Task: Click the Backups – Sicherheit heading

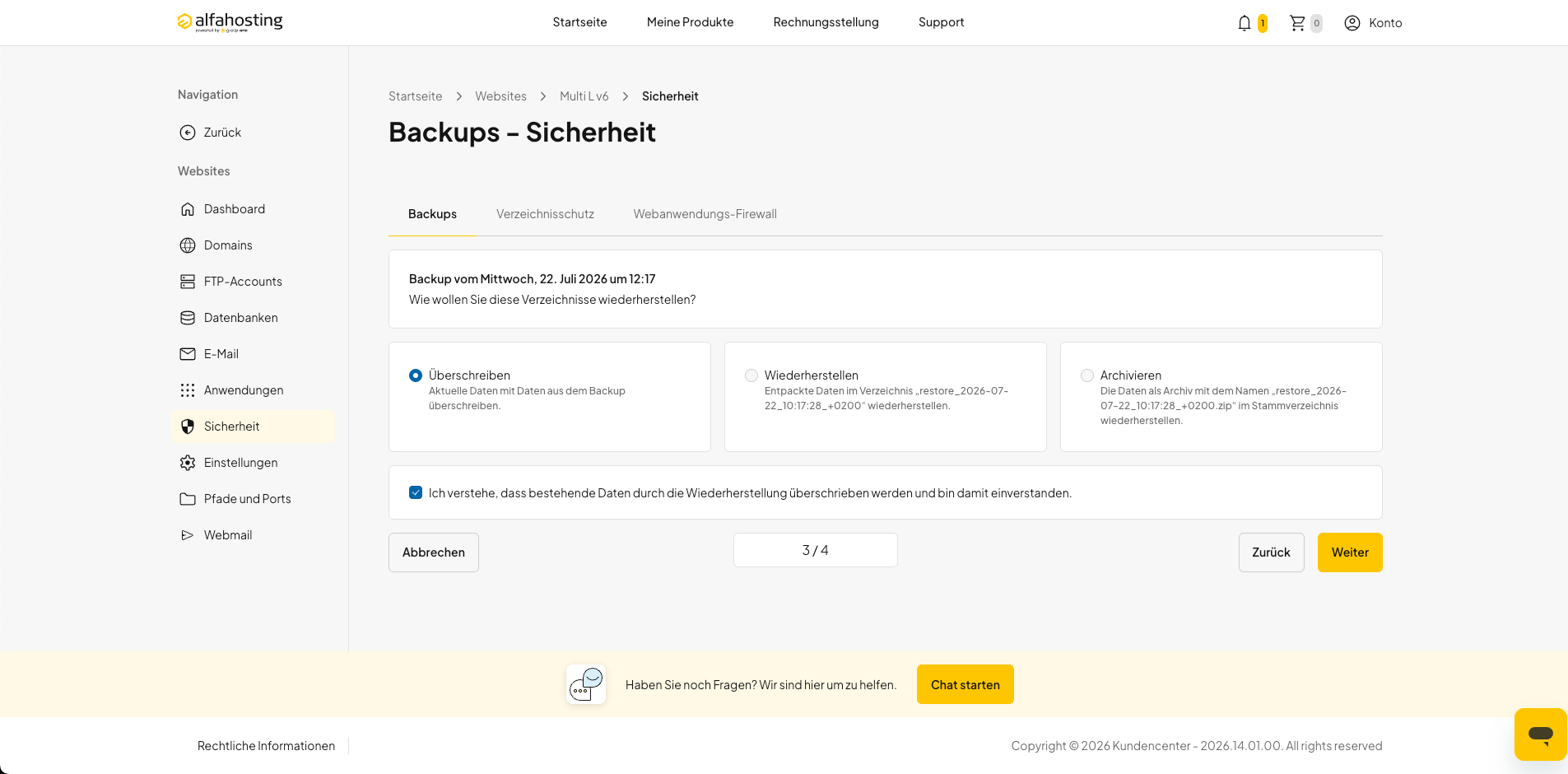Action: 522,133
